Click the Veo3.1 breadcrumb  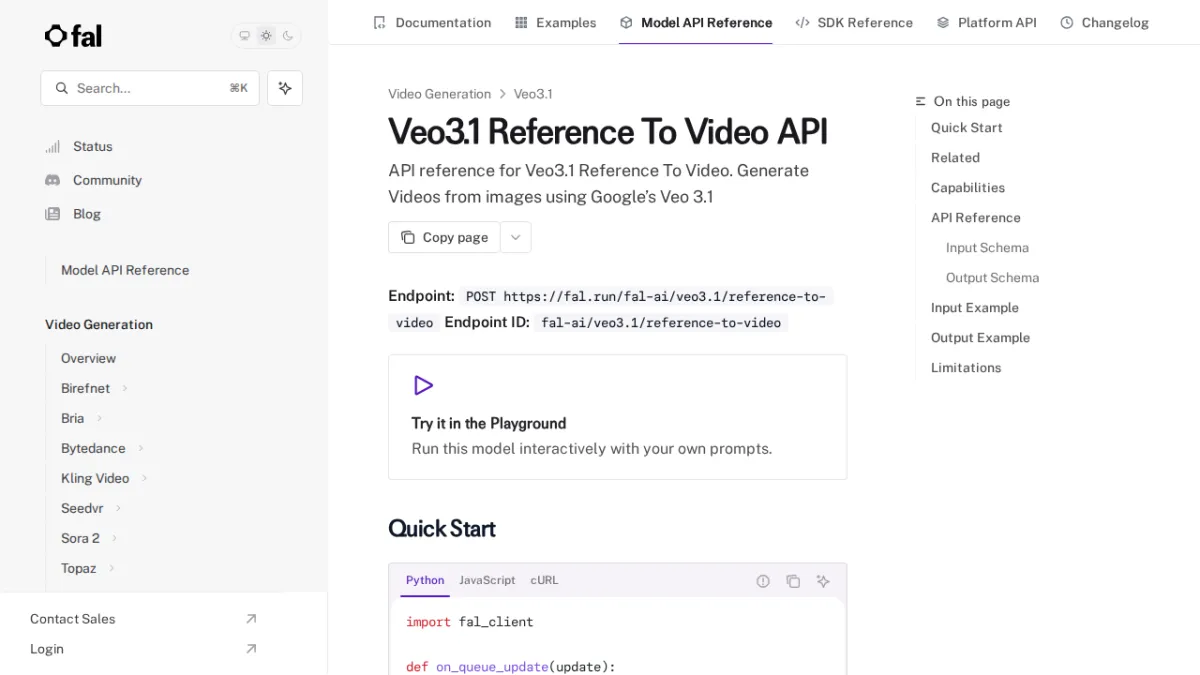tap(533, 94)
